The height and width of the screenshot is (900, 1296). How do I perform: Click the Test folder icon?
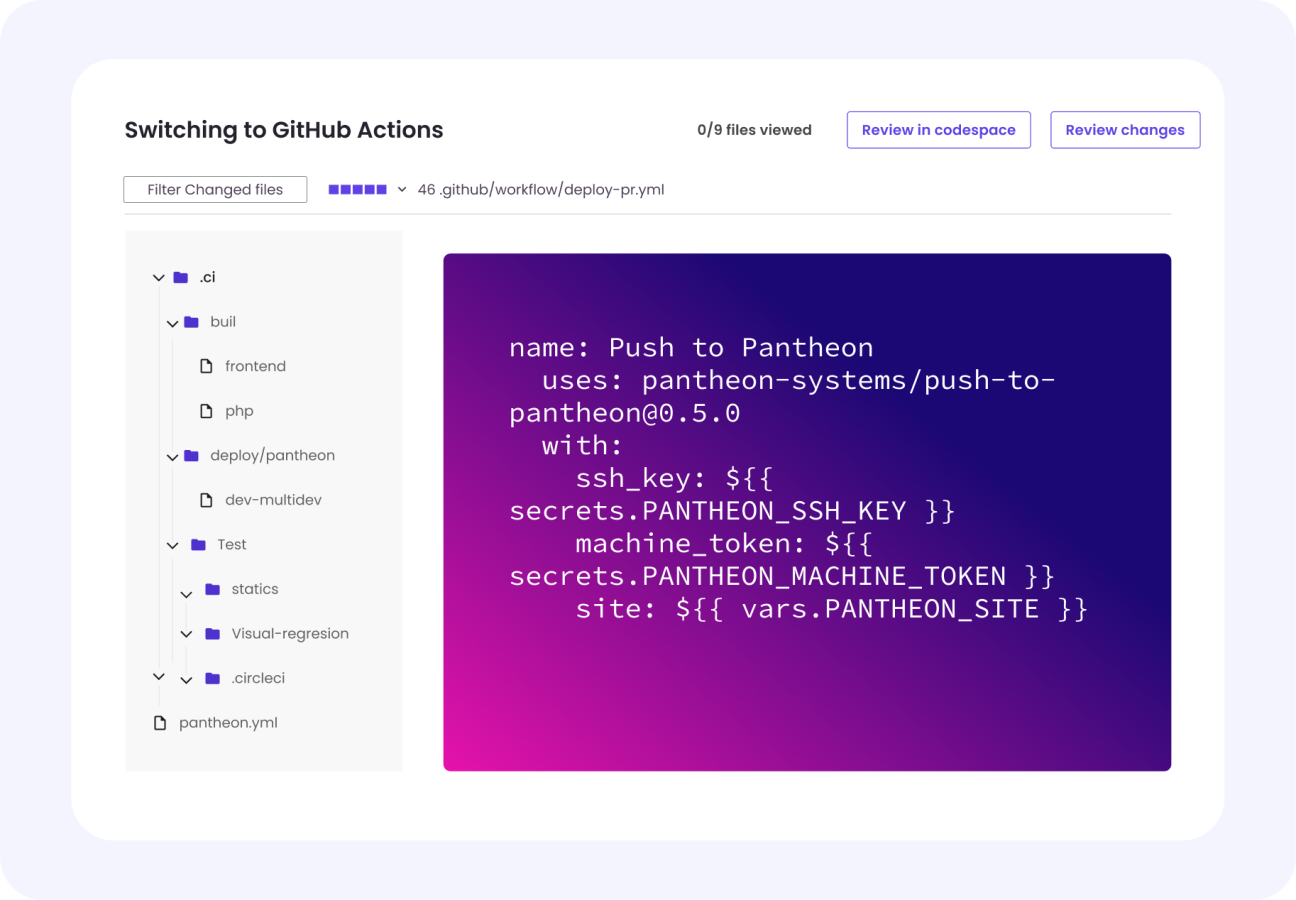pos(198,544)
